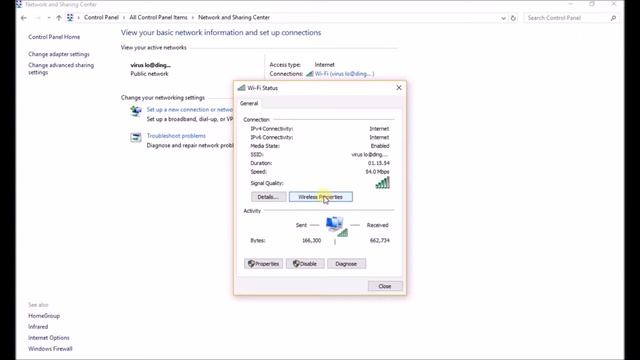Open Infrared under See also
The width and height of the screenshot is (640, 360).
click(38, 327)
